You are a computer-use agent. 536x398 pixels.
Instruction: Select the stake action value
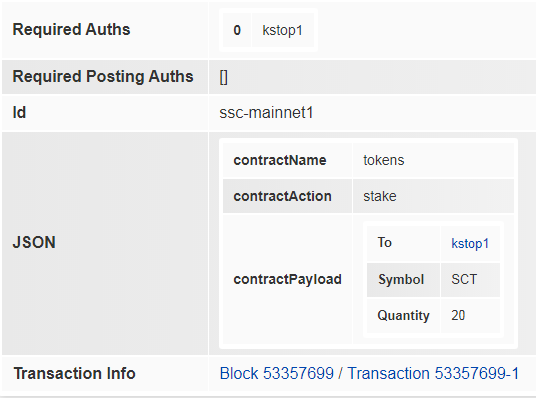pyautogui.click(x=380, y=196)
